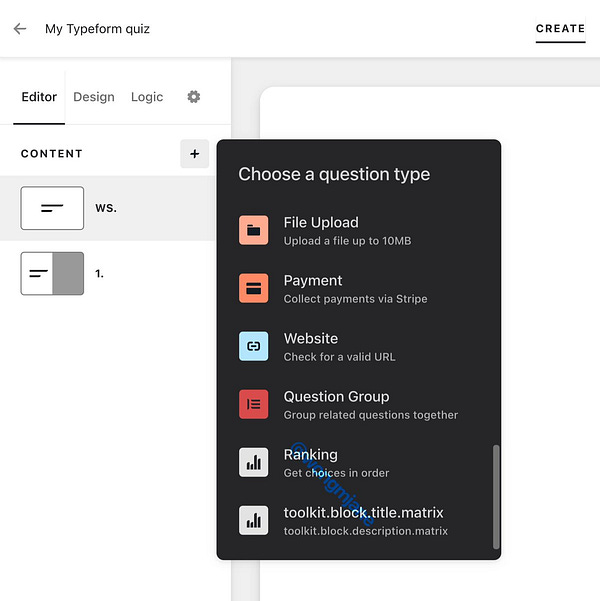Add new content with plus button
Image resolution: width=600 pixels, height=601 pixels.
[x=194, y=154]
